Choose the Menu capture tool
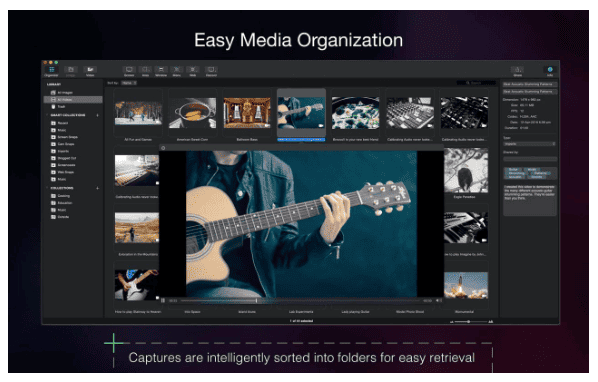Viewport: 598px width, 382px height. click(x=177, y=71)
